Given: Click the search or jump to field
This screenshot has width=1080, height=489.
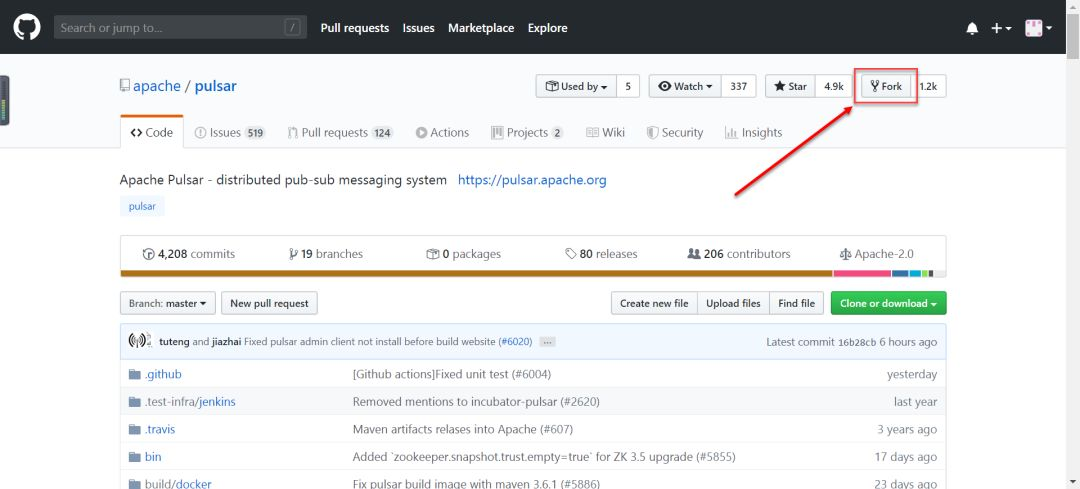Looking at the screenshot, I should point(180,28).
